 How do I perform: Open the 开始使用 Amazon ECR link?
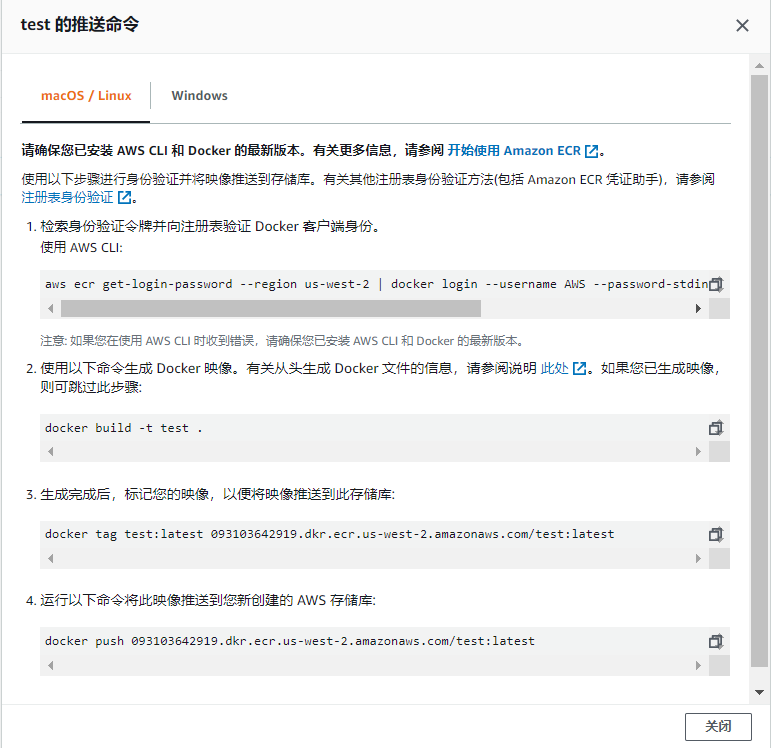tap(523, 150)
